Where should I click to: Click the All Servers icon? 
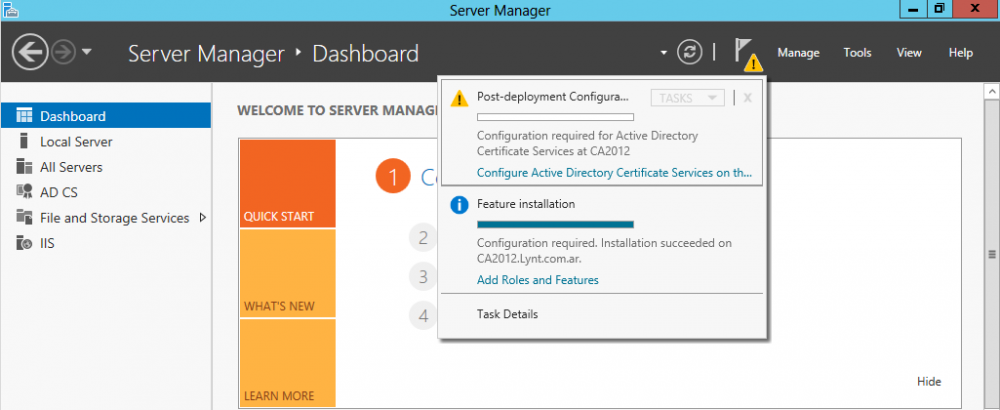click(24, 166)
